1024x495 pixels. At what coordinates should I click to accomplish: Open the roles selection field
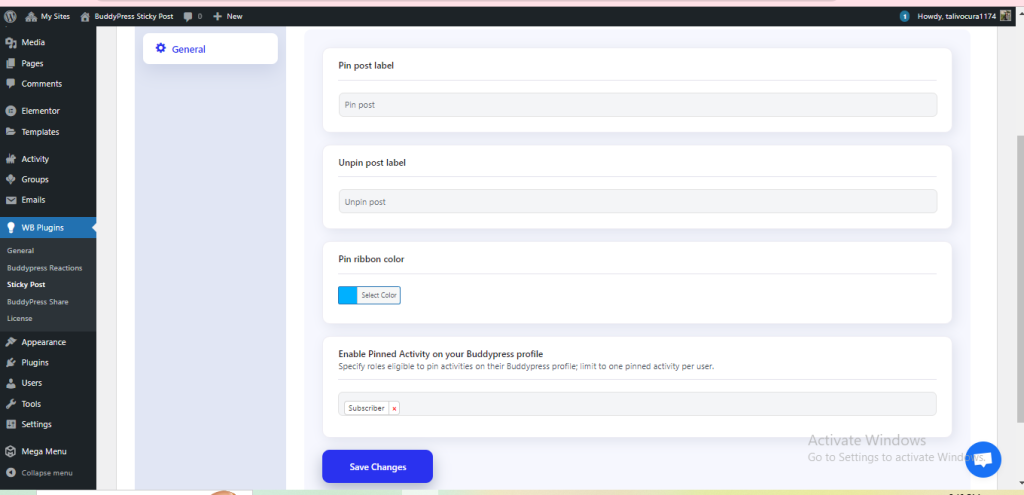pos(660,404)
